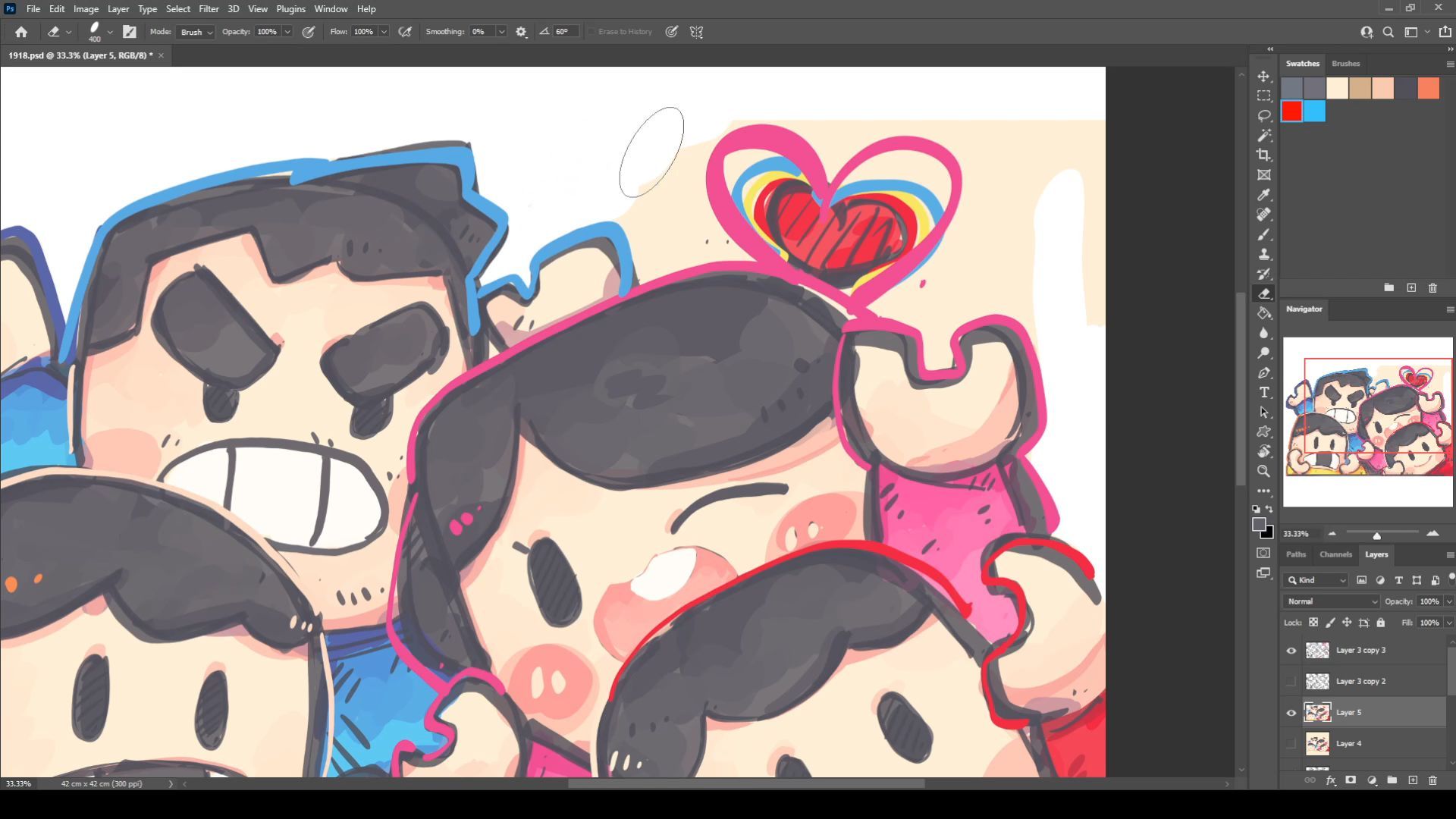
Task: Select the Spot Healing Brush tool
Action: point(1264,215)
